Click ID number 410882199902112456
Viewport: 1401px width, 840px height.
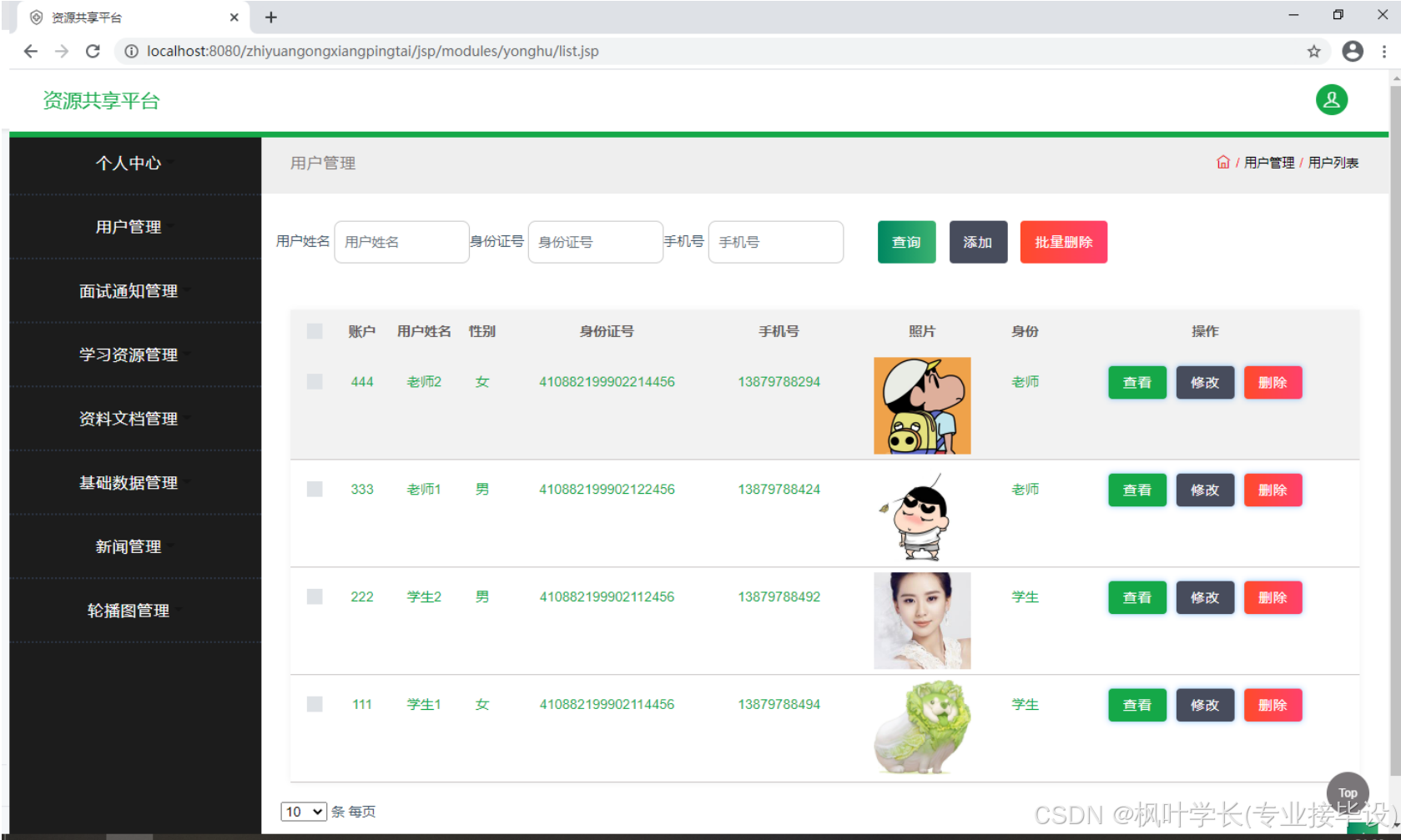click(607, 597)
